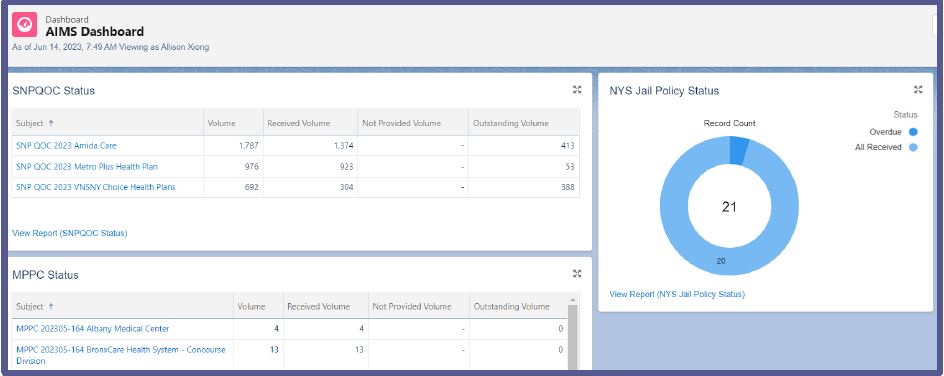
Task: Click VNSNY volume value 692
Action: 252,187
